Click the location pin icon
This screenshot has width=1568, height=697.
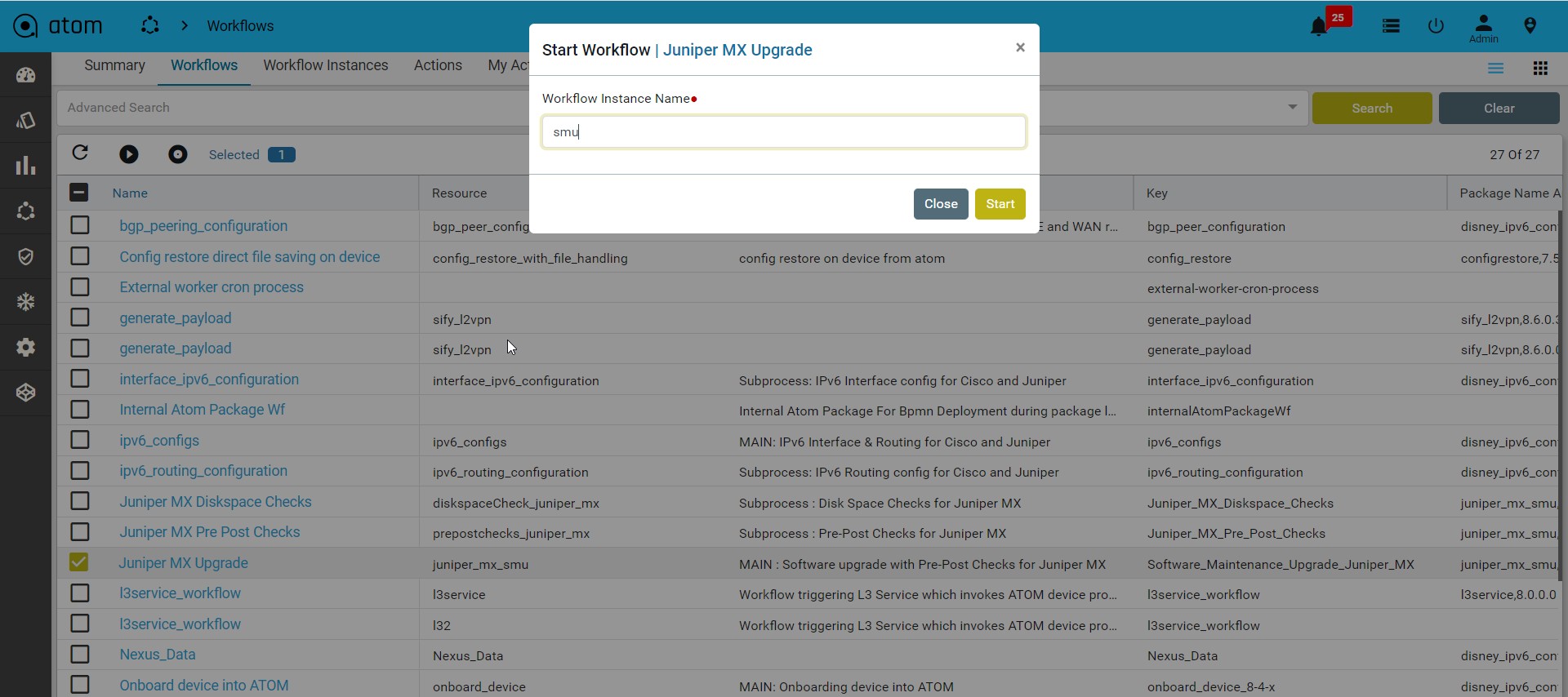[x=1530, y=26]
